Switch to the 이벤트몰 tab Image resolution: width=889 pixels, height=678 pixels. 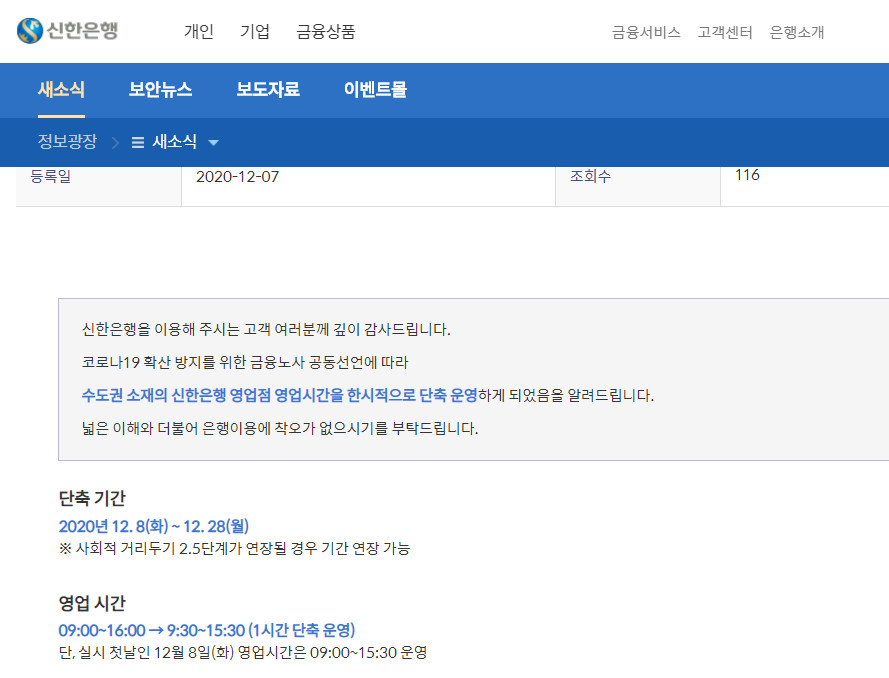pyautogui.click(x=375, y=90)
